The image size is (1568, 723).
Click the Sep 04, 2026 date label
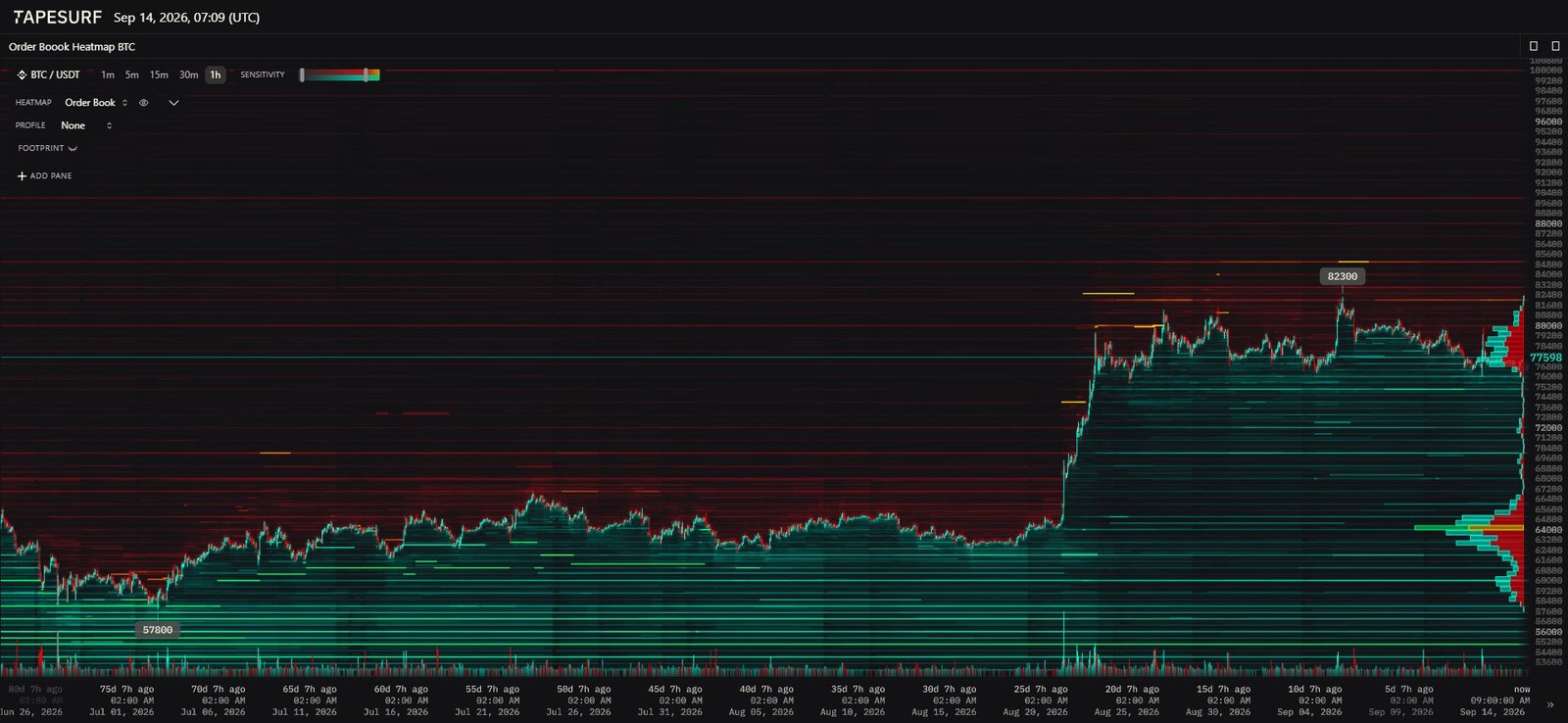pyautogui.click(x=1309, y=712)
